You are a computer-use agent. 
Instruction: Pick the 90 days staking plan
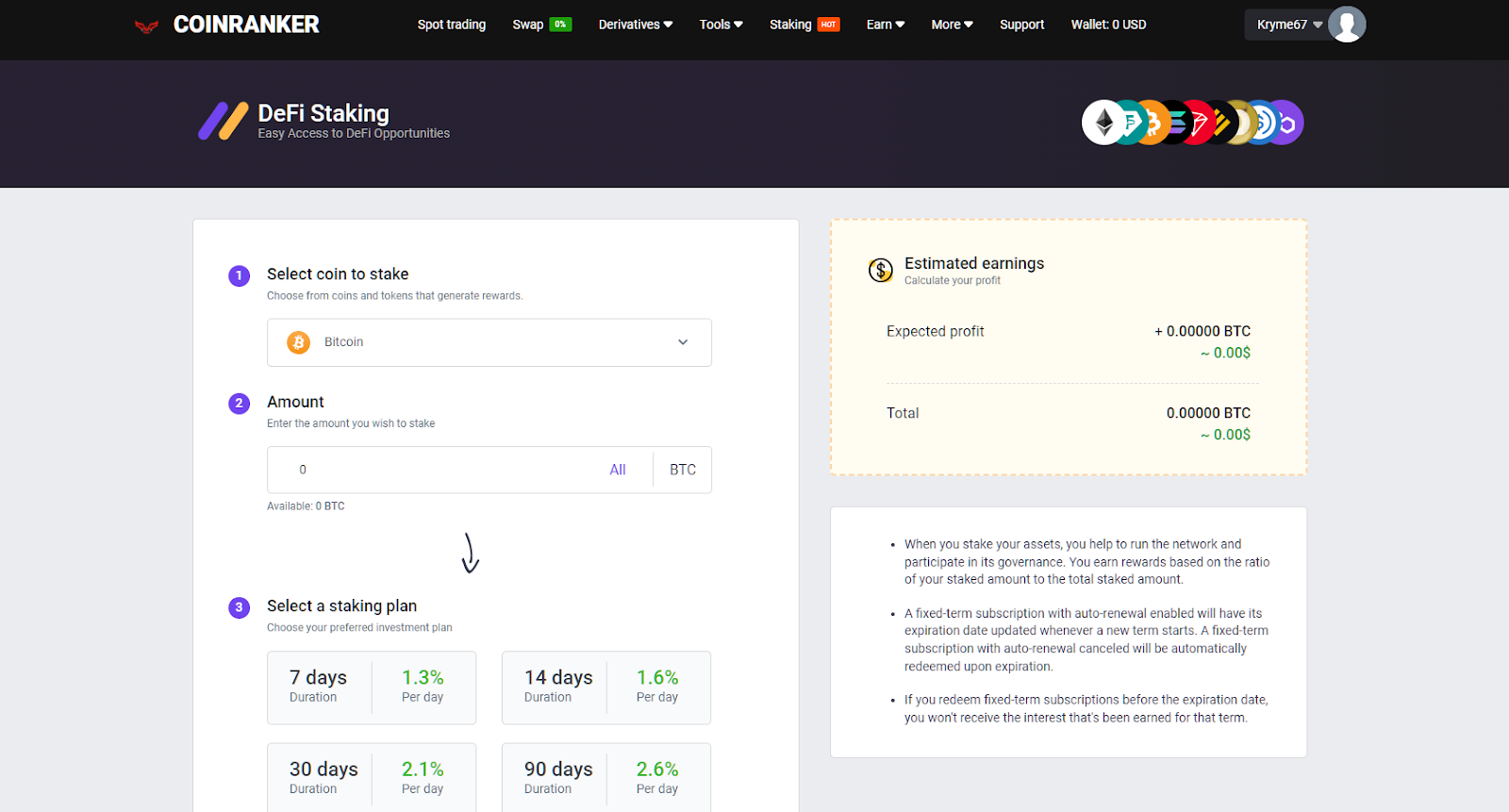pos(605,778)
